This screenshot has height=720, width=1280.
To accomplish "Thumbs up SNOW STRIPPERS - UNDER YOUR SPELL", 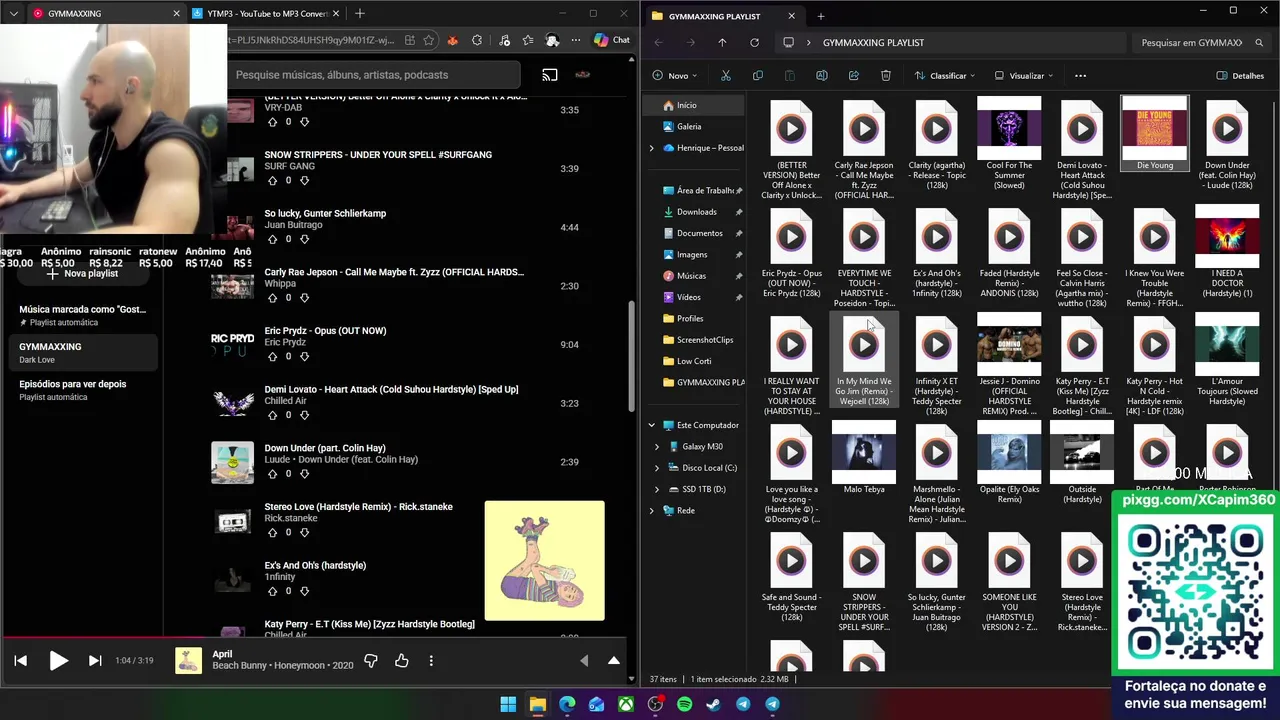I will (272, 180).
